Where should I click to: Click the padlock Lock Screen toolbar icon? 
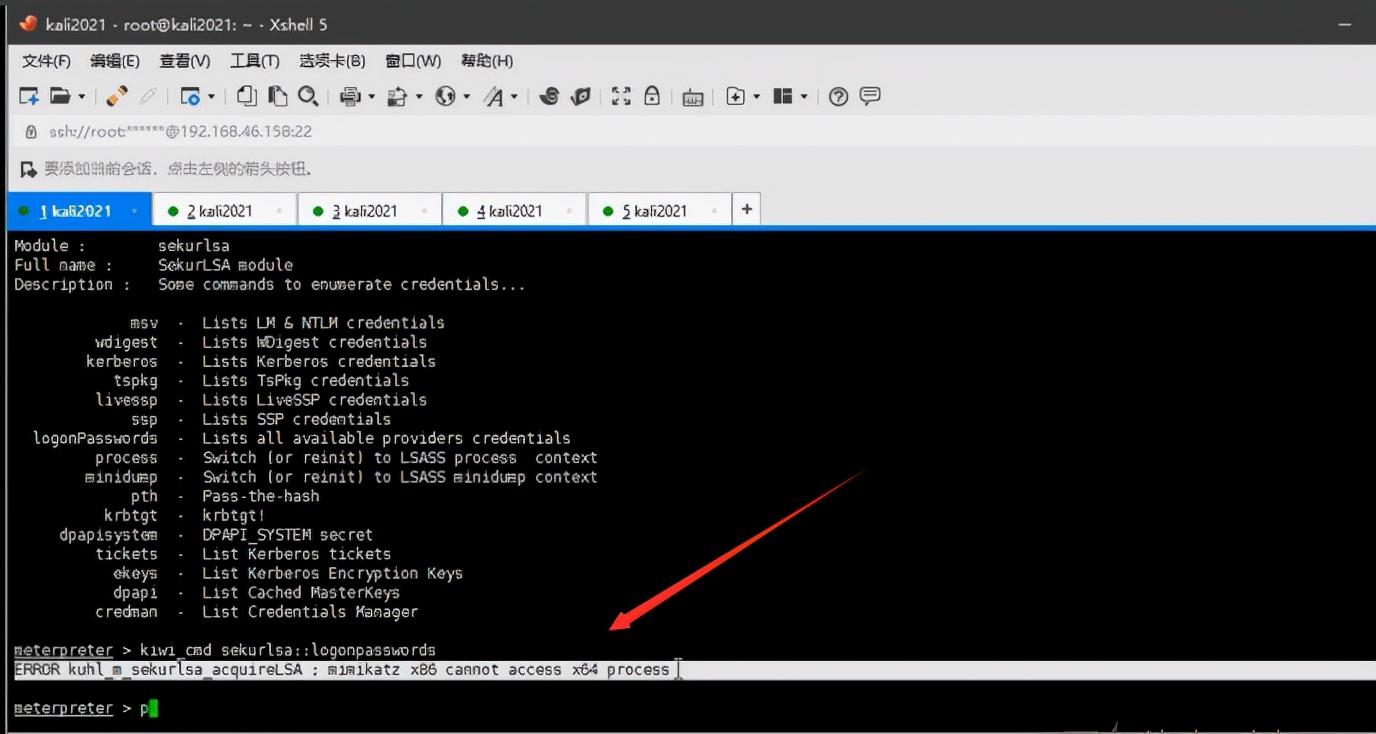pyautogui.click(x=652, y=96)
